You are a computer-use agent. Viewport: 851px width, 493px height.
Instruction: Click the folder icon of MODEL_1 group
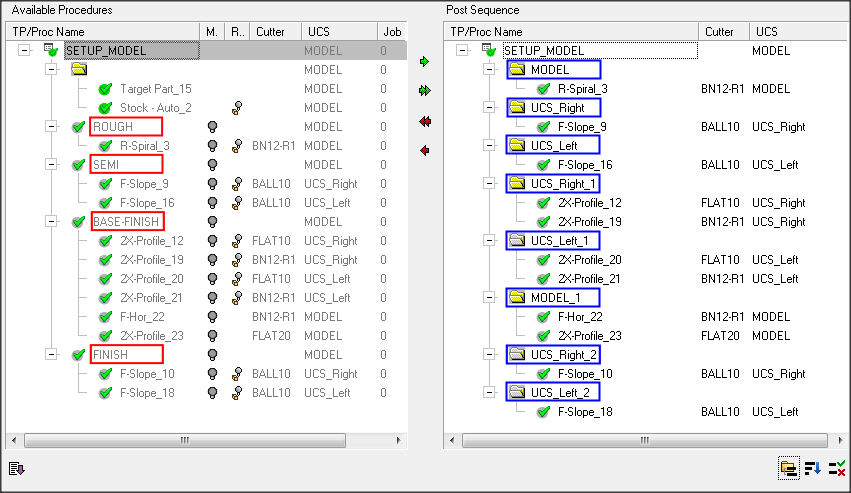tap(517, 298)
